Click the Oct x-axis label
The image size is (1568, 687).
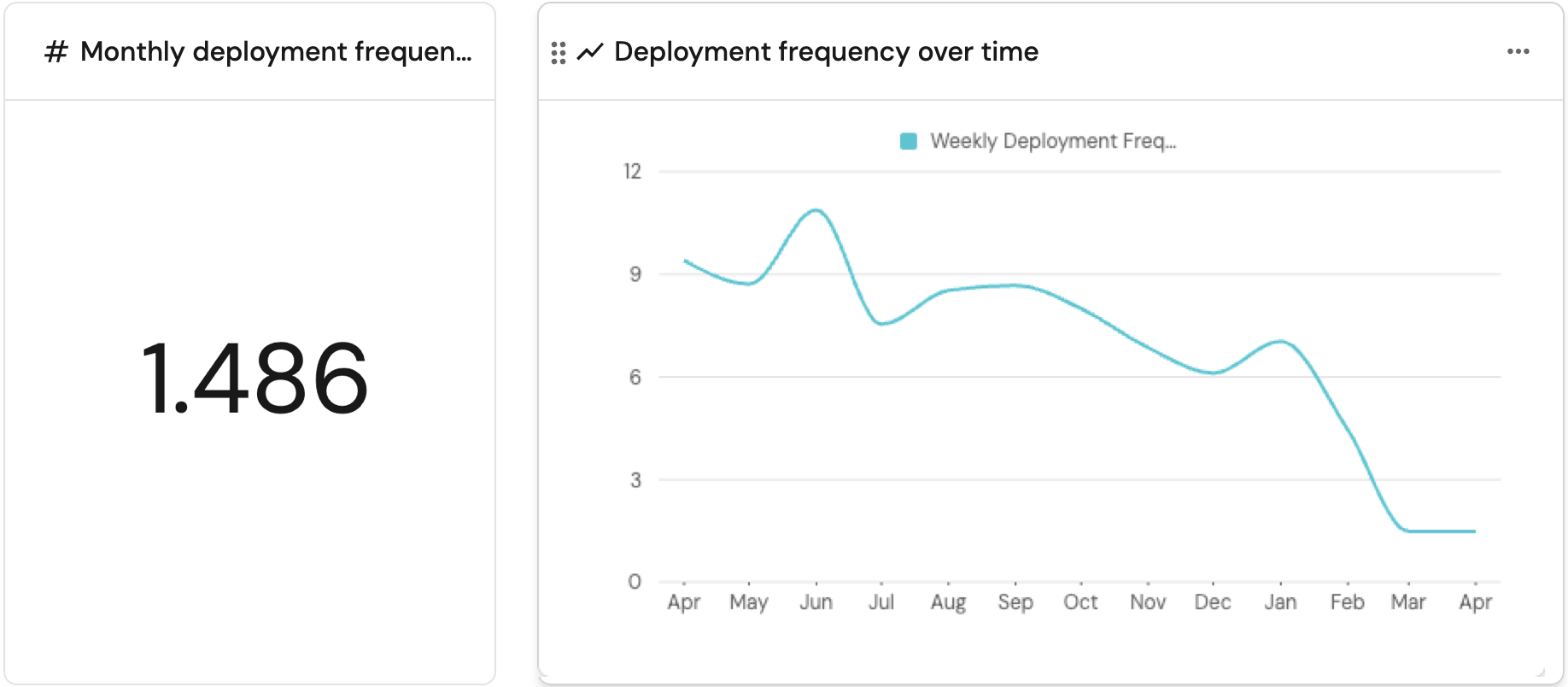1080,602
